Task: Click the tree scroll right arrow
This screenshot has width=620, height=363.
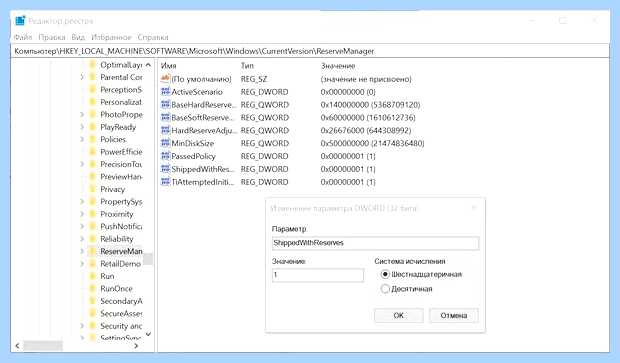Action: pos(136,346)
